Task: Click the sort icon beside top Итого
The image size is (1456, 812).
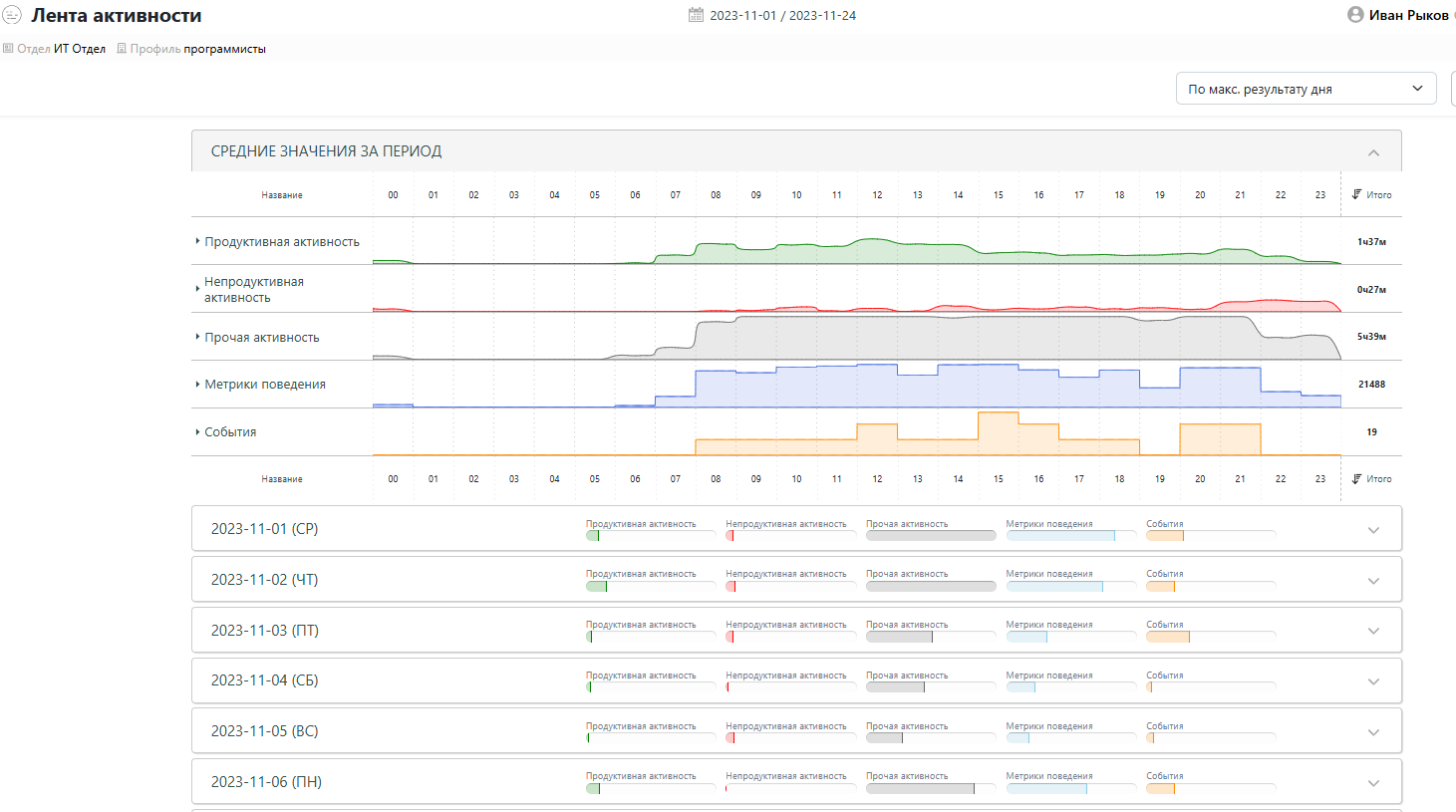Action: point(1356,194)
